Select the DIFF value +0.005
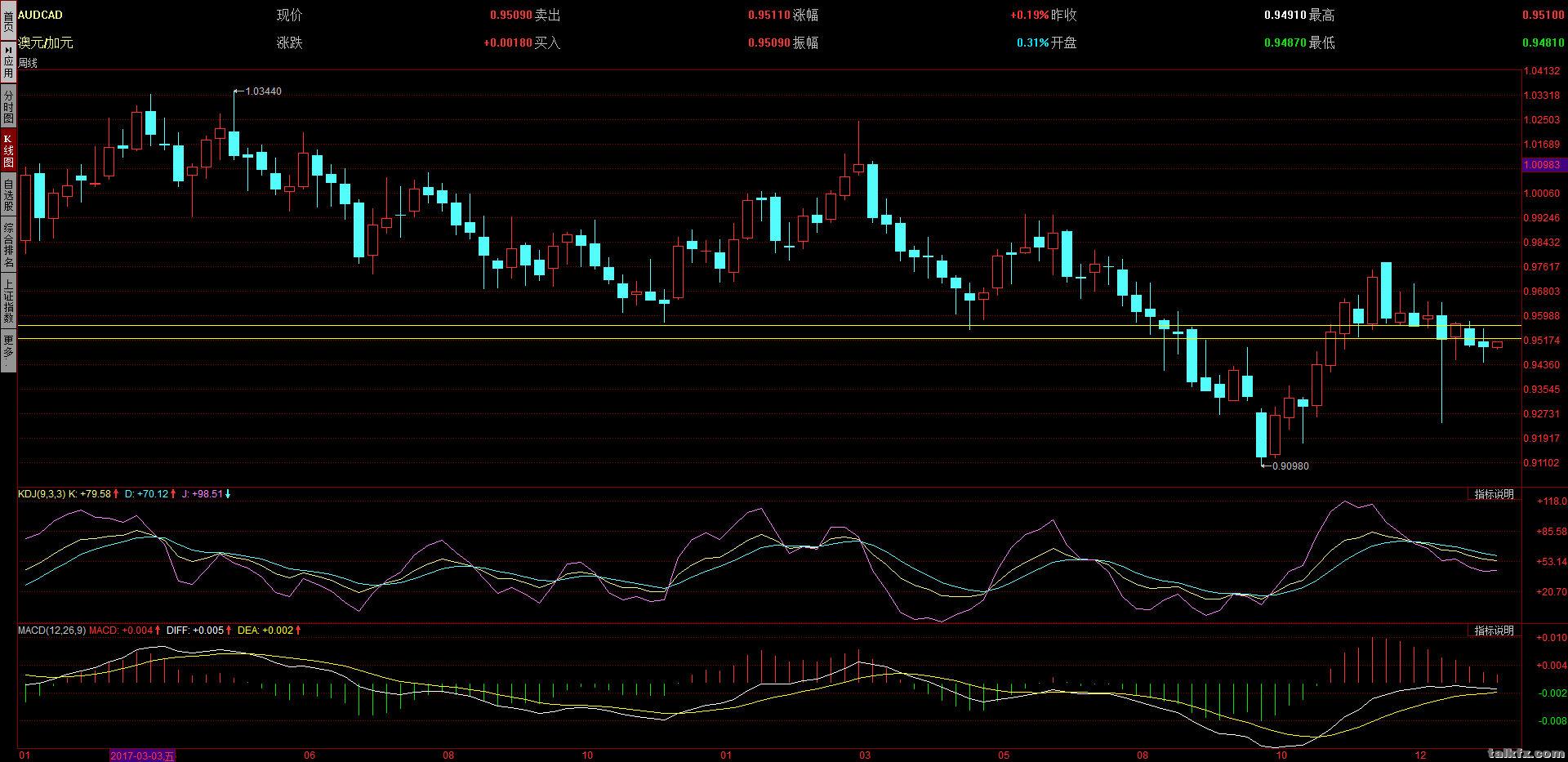The width and height of the screenshot is (1568, 762). click(208, 631)
